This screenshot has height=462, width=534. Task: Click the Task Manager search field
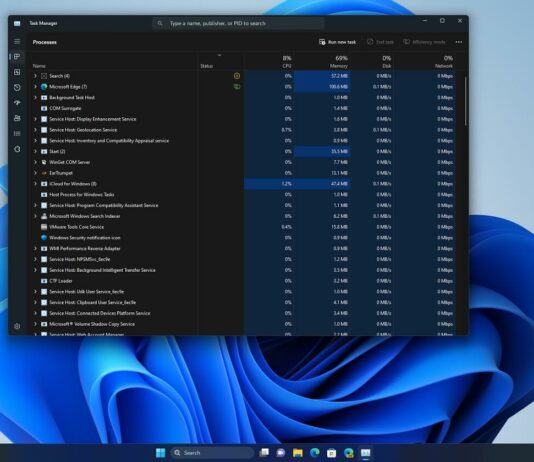click(x=238, y=23)
